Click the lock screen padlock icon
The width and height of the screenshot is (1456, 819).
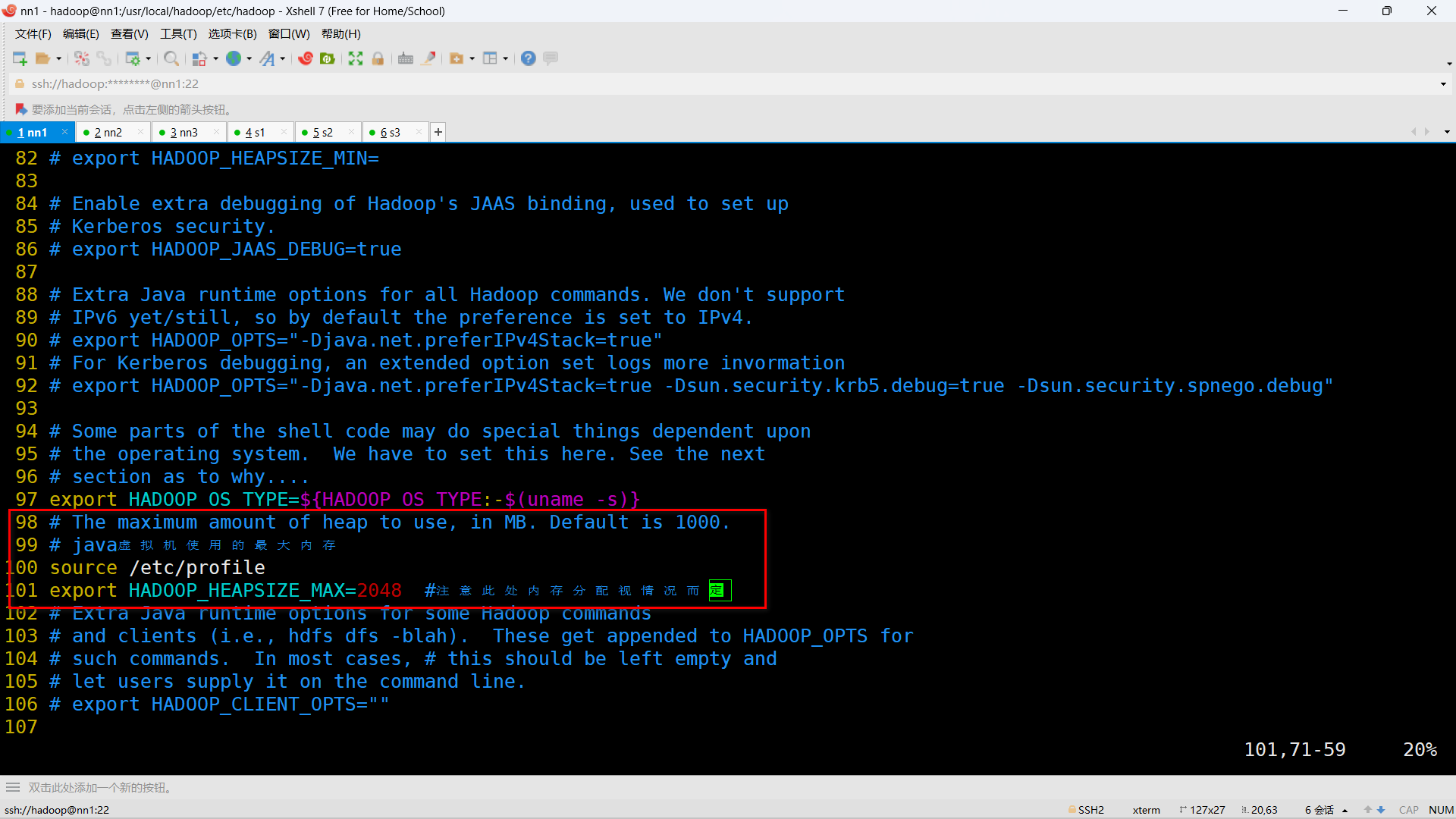click(x=378, y=58)
